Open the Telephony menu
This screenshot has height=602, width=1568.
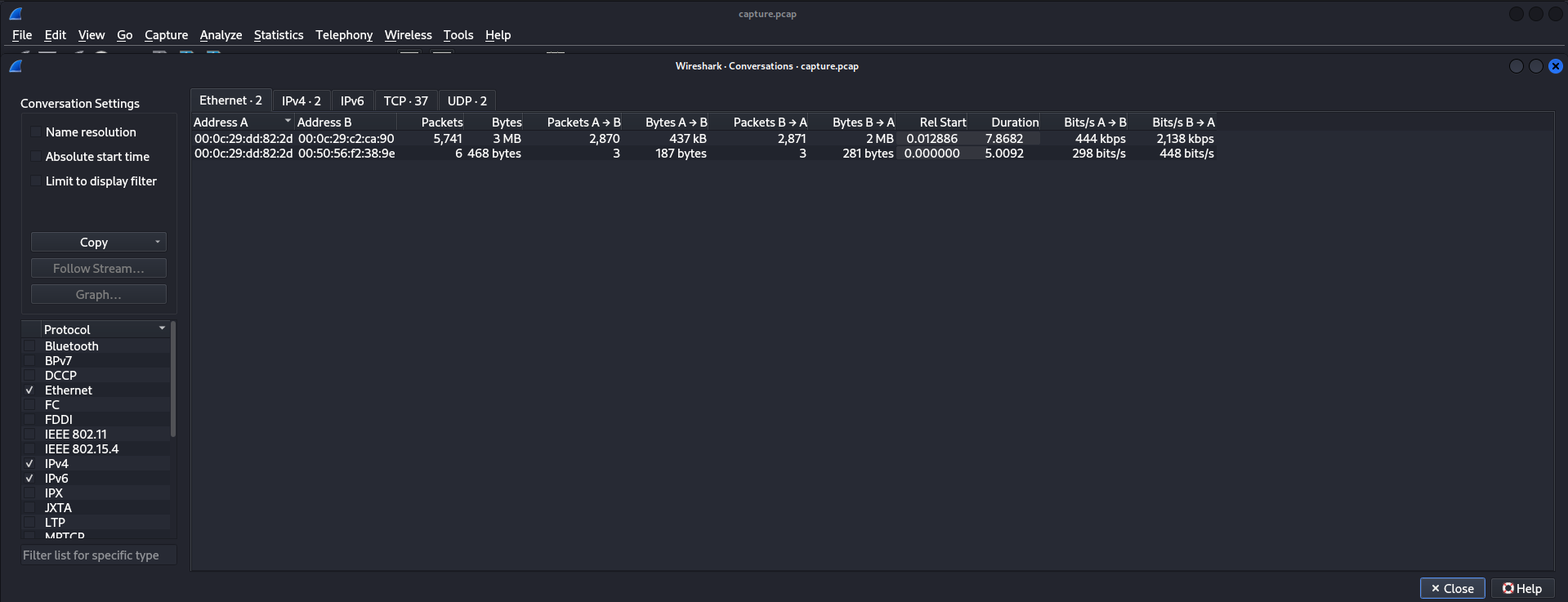[x=344, y=35]
